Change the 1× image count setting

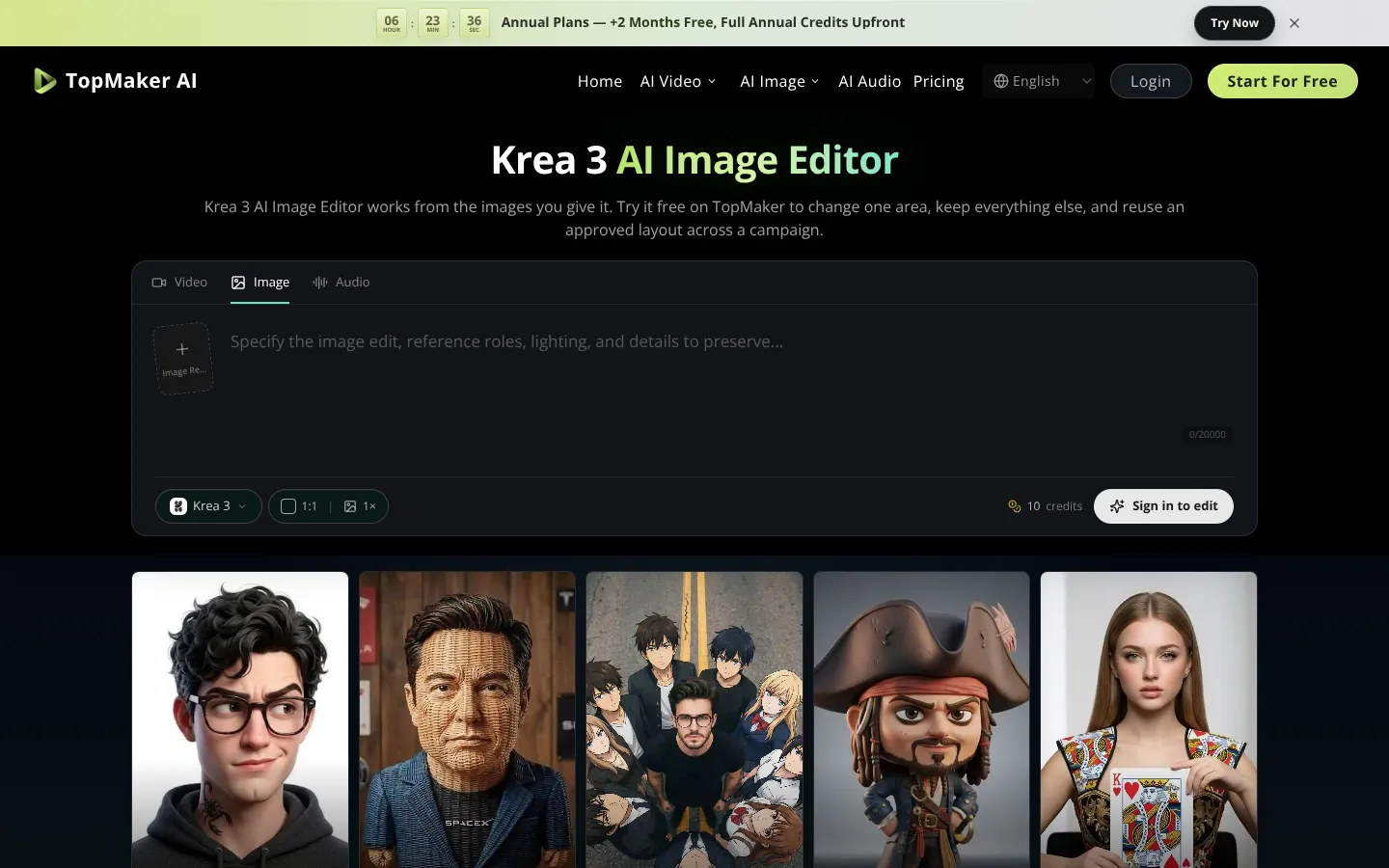click(x=360, y=506)
